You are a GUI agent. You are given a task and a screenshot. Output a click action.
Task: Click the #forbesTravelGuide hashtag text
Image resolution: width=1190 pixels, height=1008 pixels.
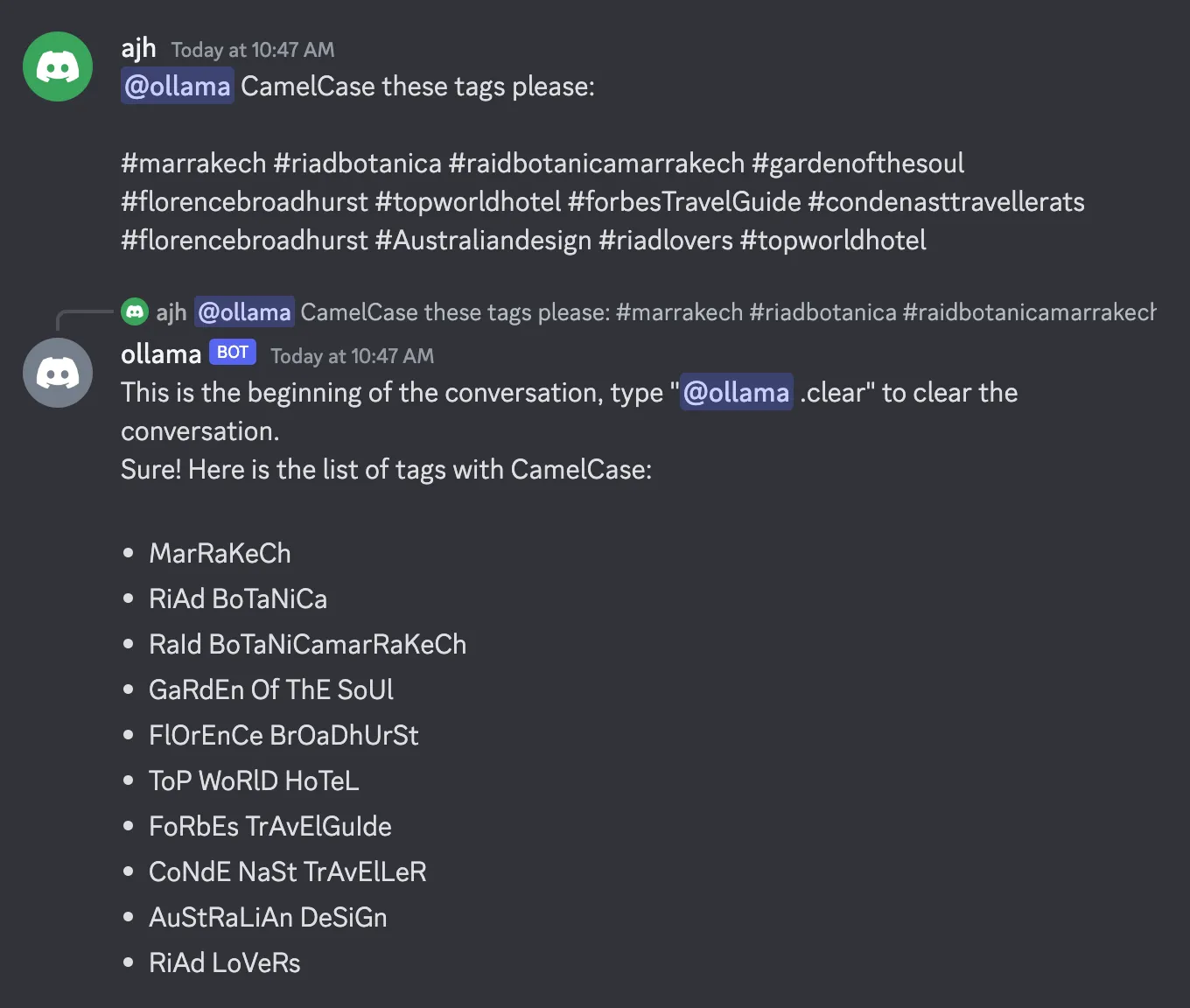(684, 202)
